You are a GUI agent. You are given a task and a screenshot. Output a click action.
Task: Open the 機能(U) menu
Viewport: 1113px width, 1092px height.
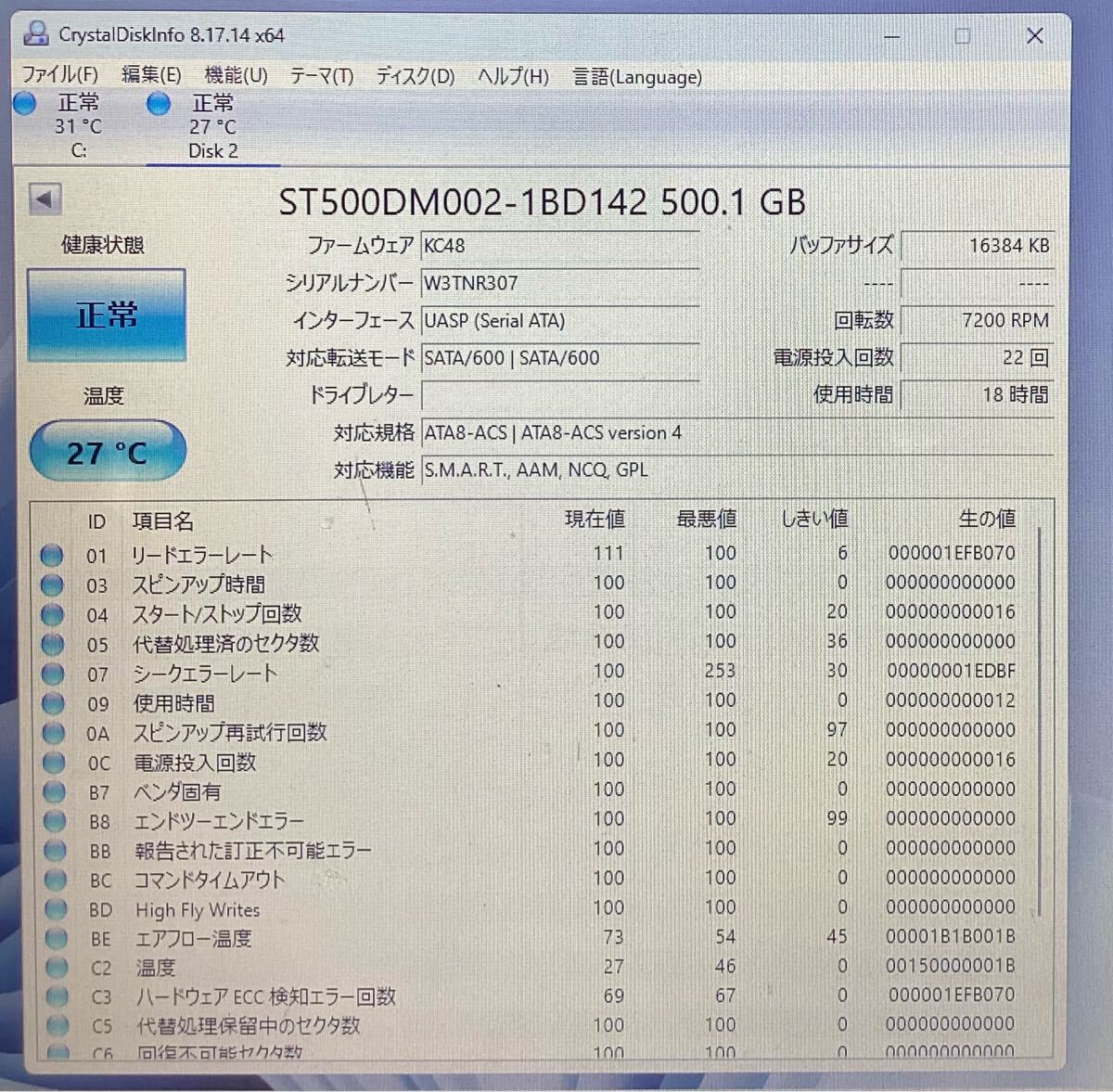coord(237,75)
